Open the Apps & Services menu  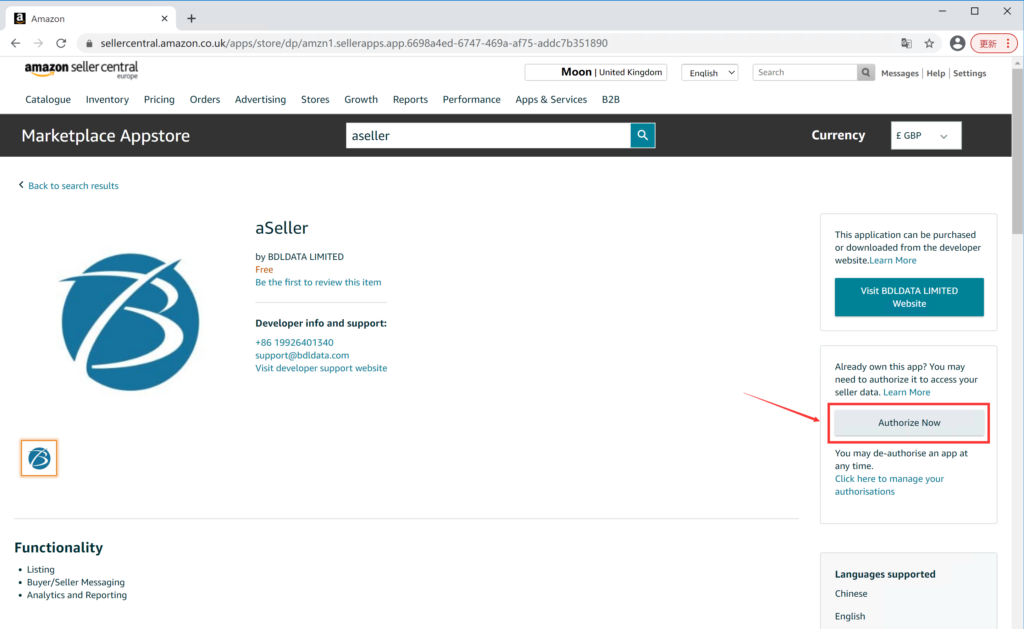click(x=551, y=99)
